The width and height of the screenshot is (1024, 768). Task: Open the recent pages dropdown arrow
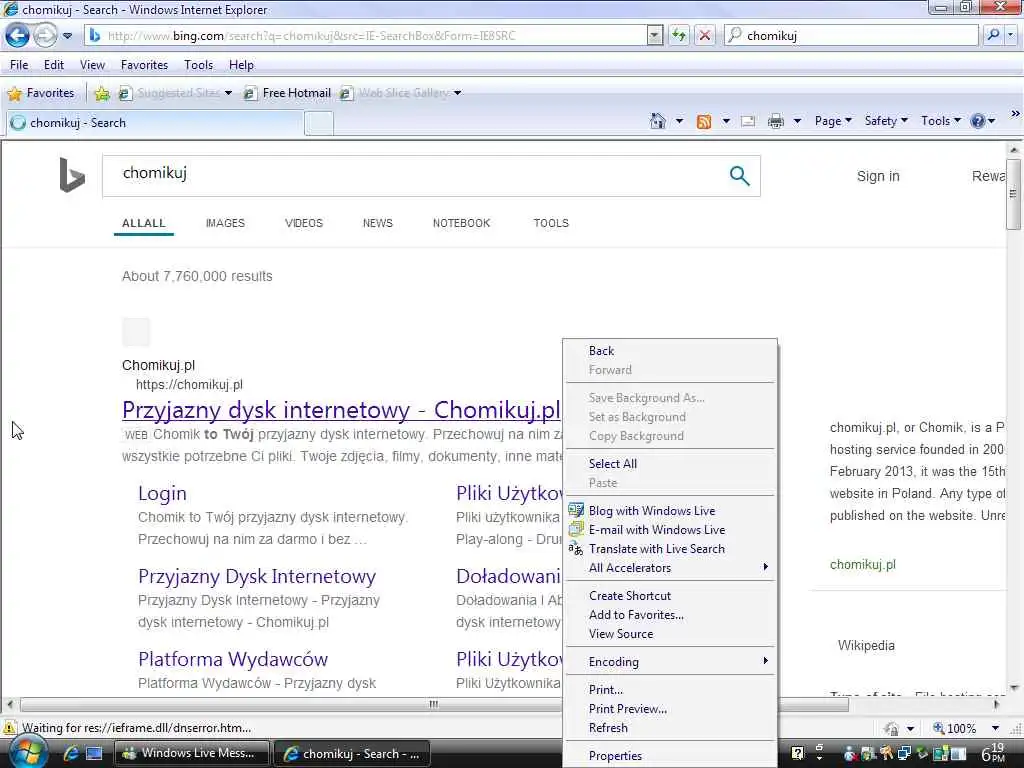pos(67,36)
